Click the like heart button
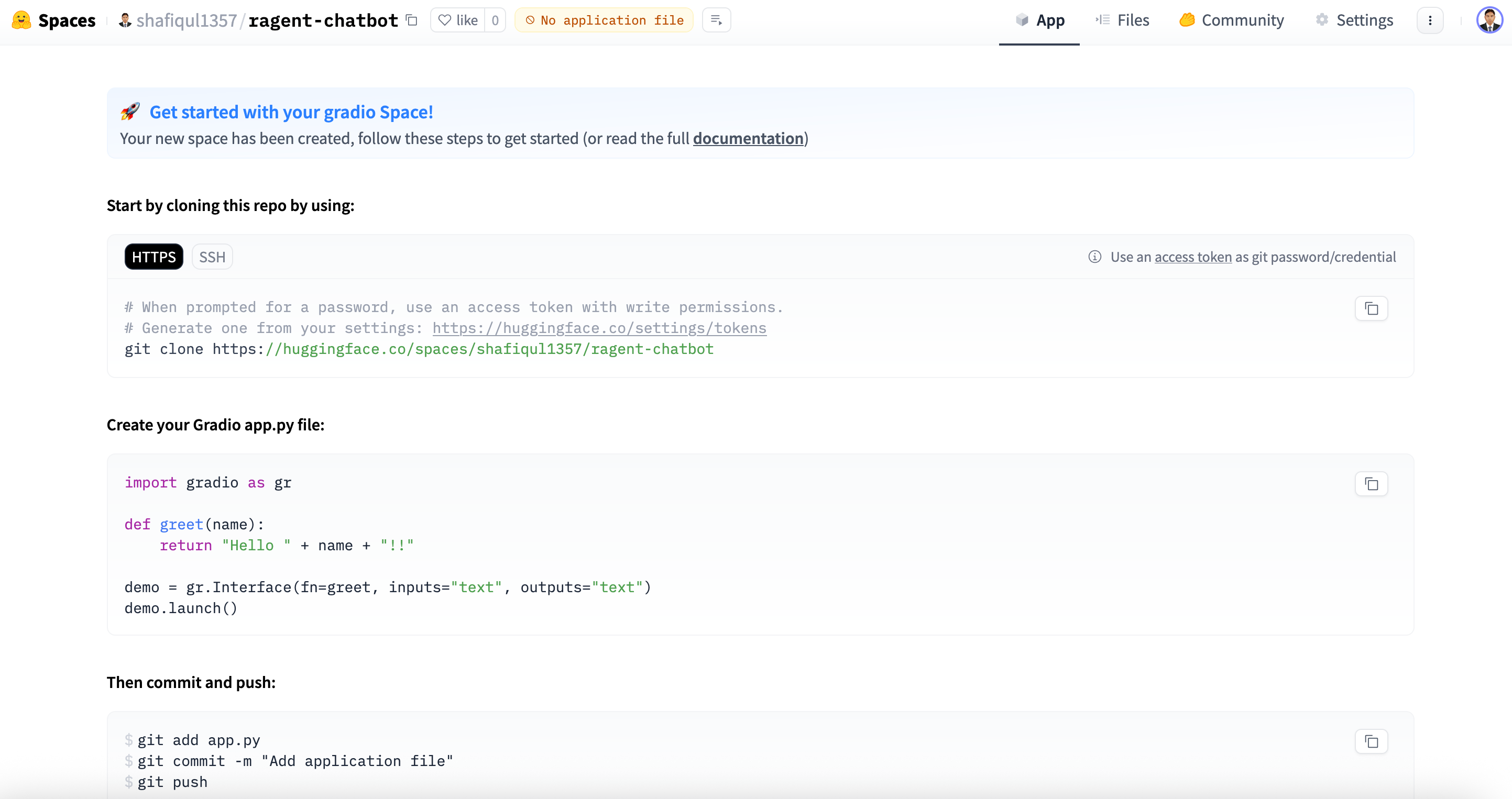This screenshot has width=1512, height=799. click(458, 20)
